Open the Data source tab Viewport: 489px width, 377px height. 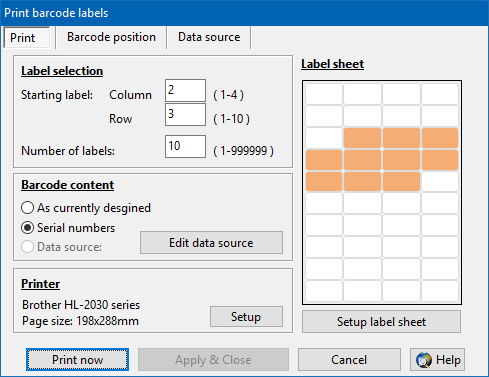tap(209, 37)
